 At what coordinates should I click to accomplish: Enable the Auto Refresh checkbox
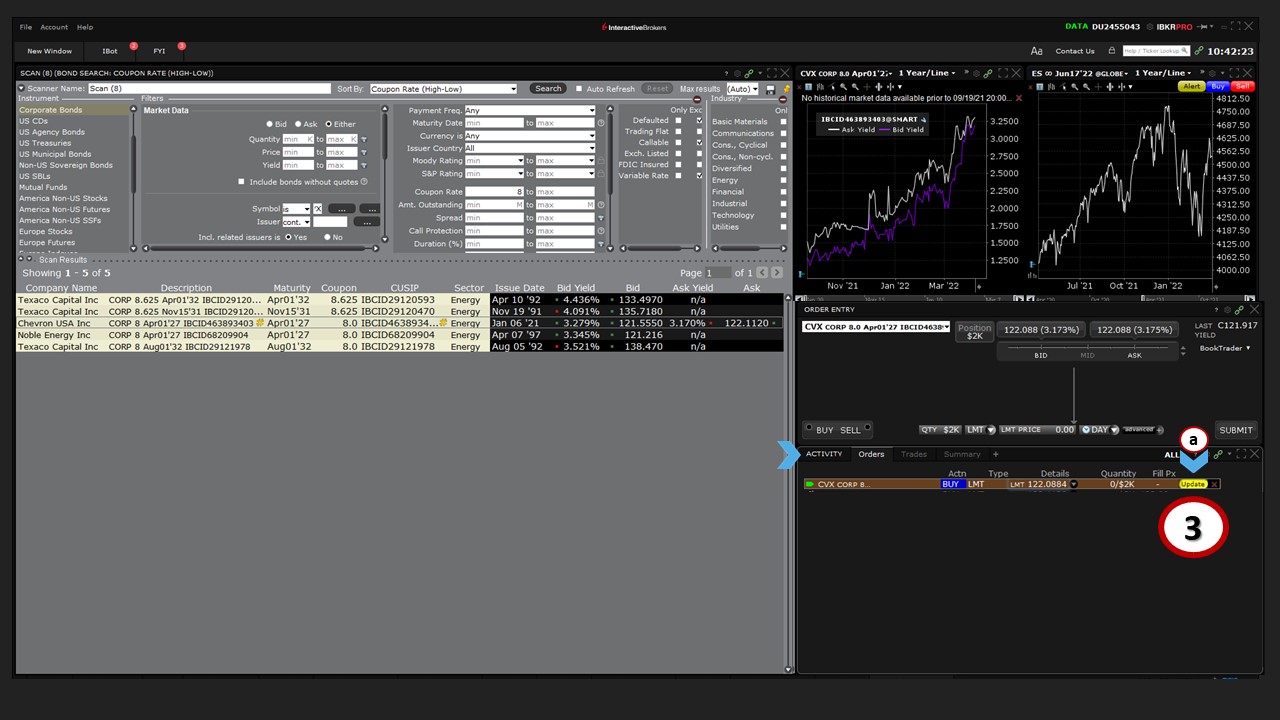coord(579,89)
